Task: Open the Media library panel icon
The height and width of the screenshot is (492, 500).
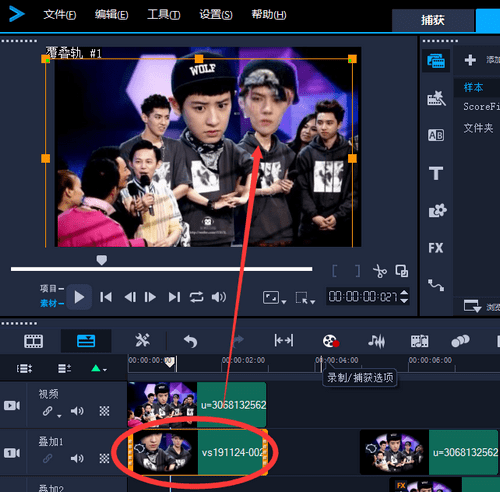Action: tap(436, 61)
